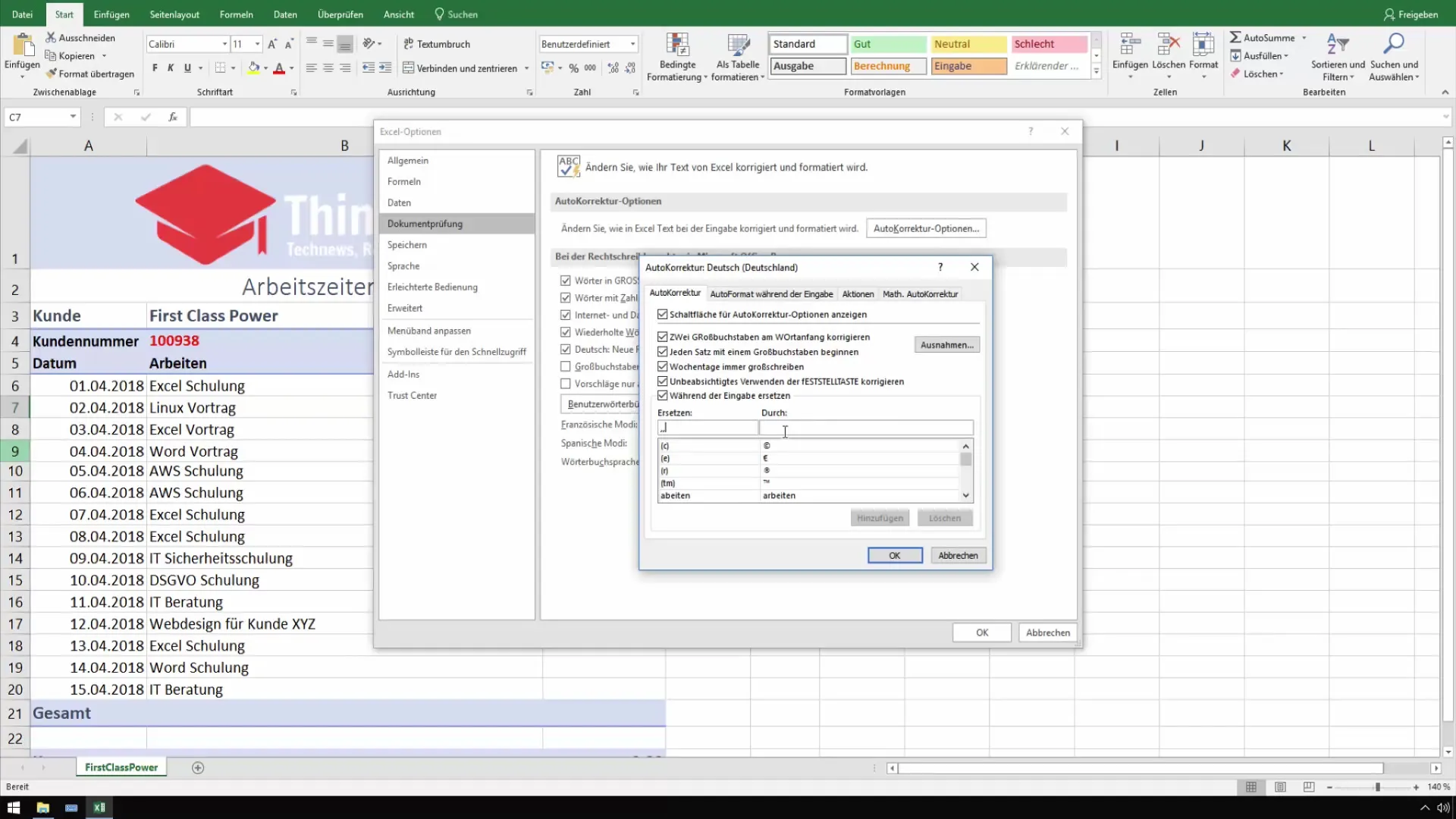Expand the Name Box dropdown for C7
The width and height of the screenshot is (1456, 819).
pyautogui.click(x=73, y=117)
